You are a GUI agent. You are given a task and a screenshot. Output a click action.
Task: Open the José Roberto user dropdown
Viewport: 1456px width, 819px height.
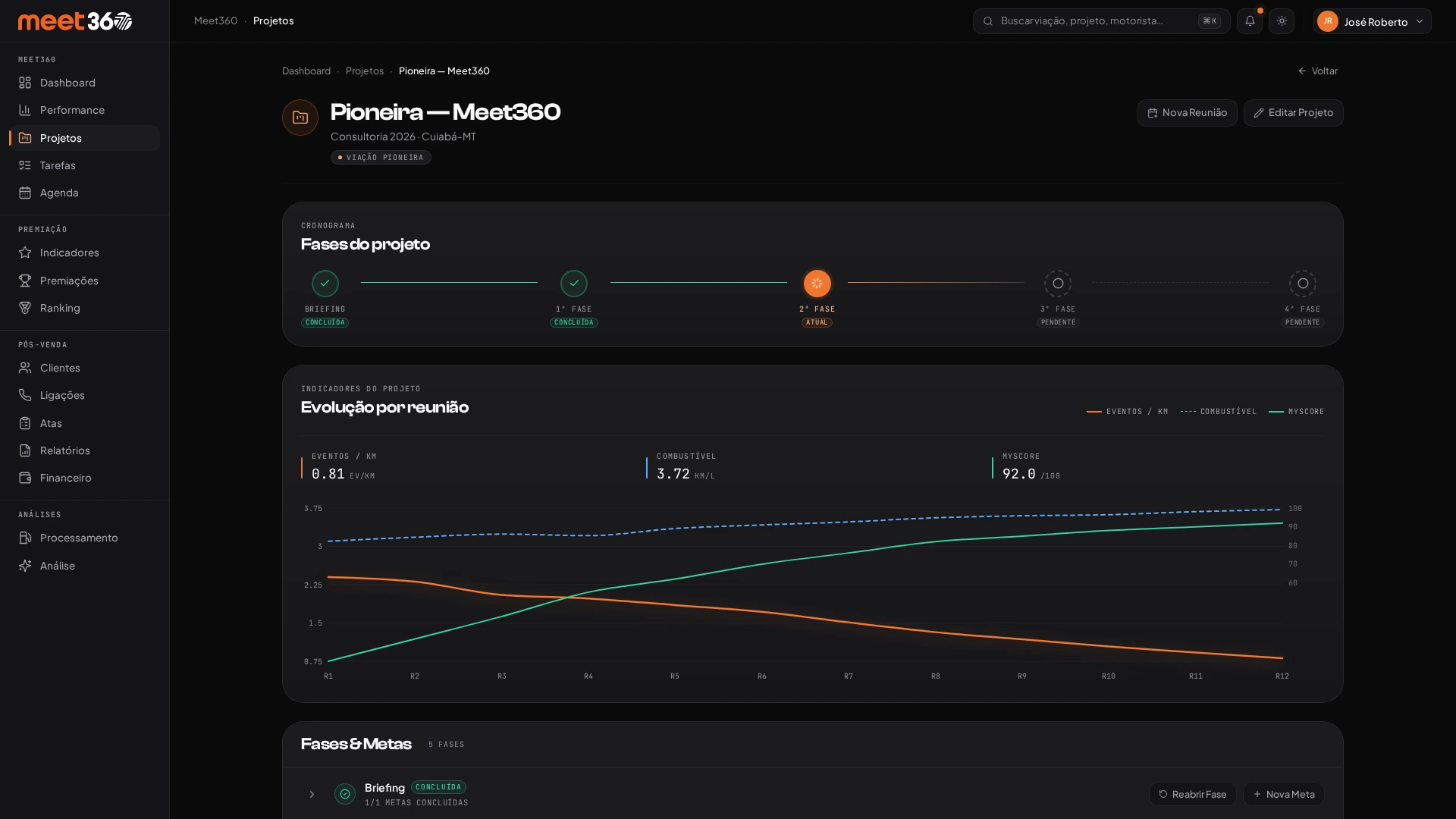[x=1372, y=21]
